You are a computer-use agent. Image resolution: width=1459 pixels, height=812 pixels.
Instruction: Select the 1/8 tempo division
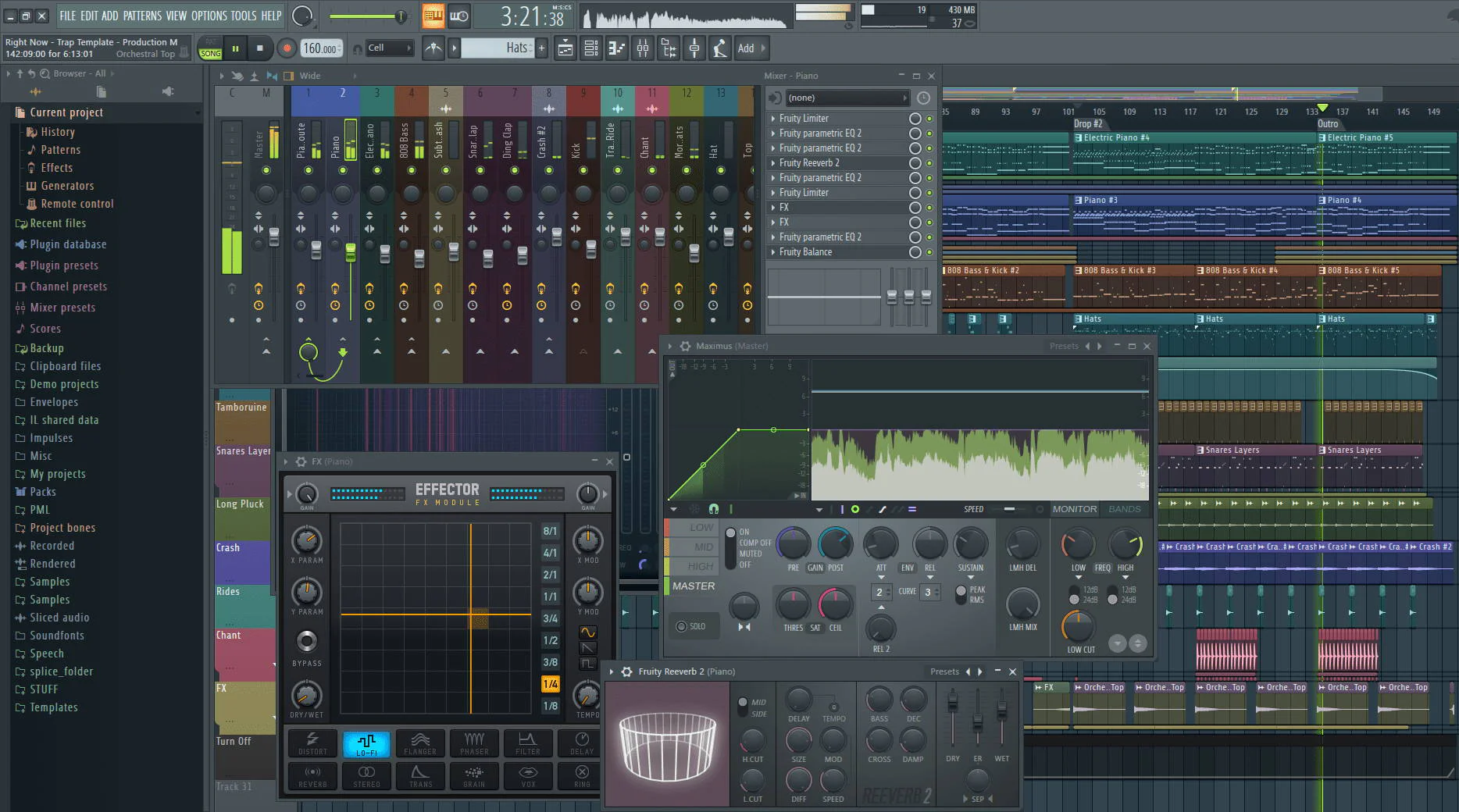coord(550,706)
